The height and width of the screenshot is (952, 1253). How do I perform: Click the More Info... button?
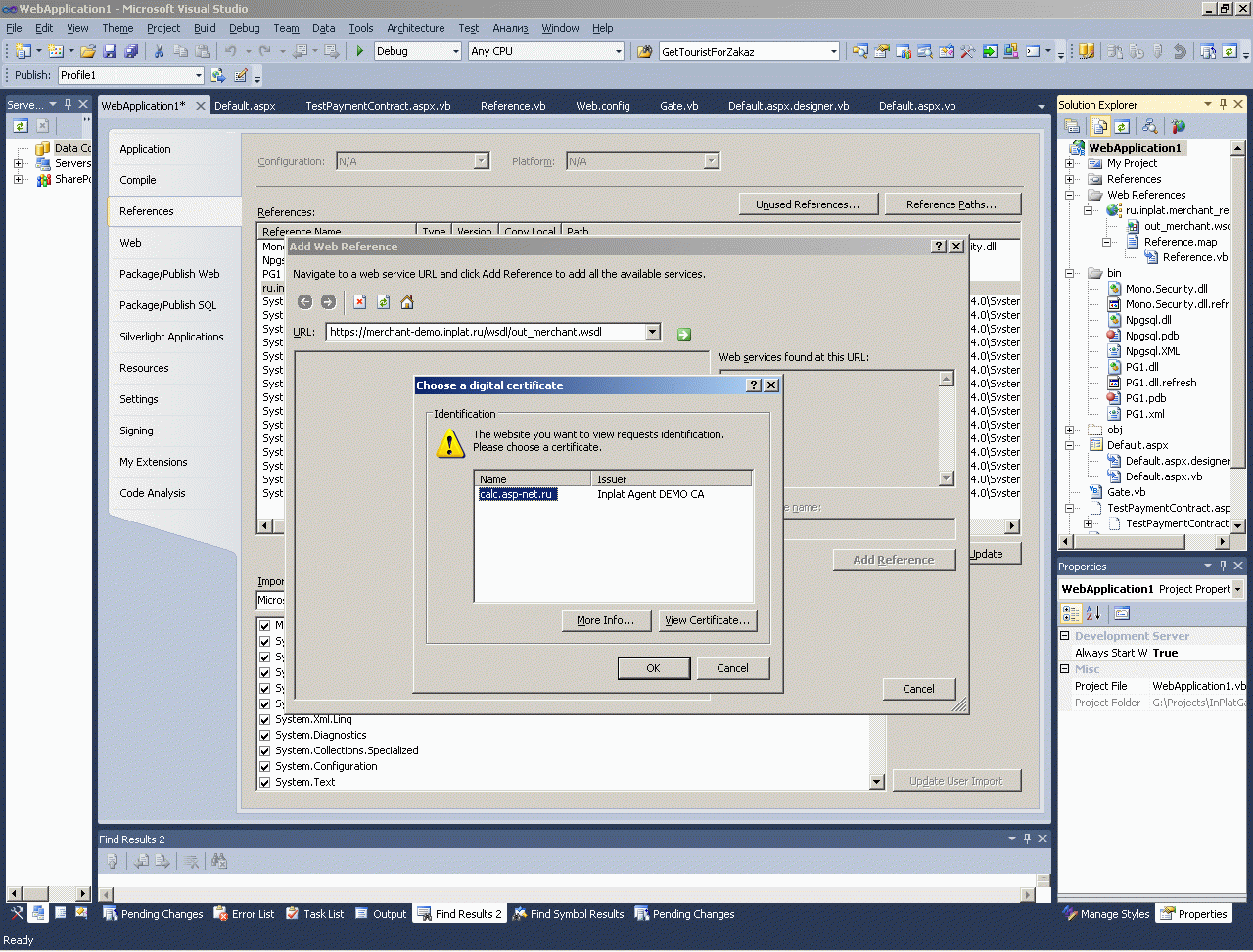[606, 620]
